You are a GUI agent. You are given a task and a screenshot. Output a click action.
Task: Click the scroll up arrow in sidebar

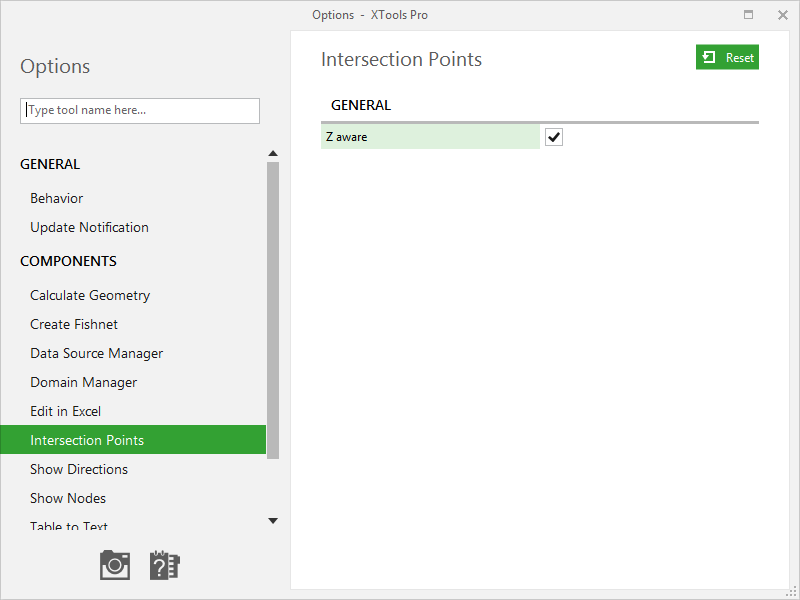coord(273,153)
